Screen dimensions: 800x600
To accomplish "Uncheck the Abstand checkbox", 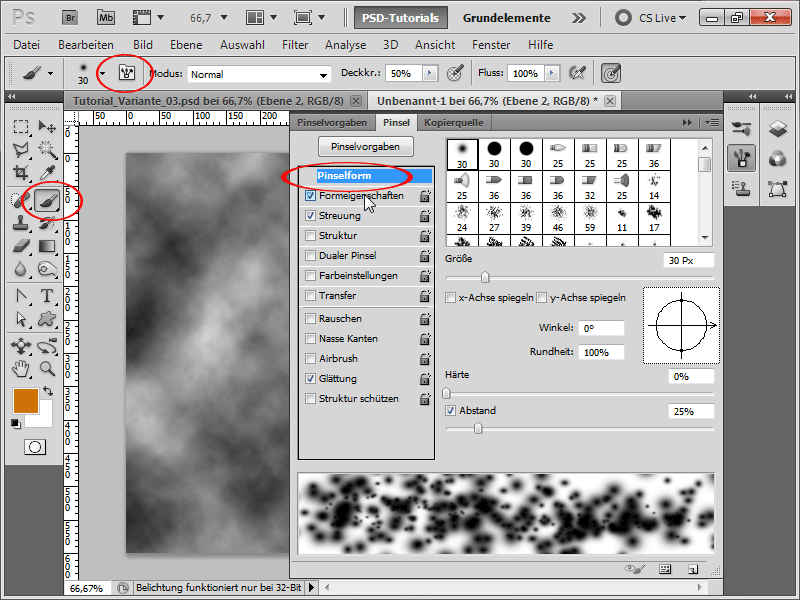I will coord(451,411).
